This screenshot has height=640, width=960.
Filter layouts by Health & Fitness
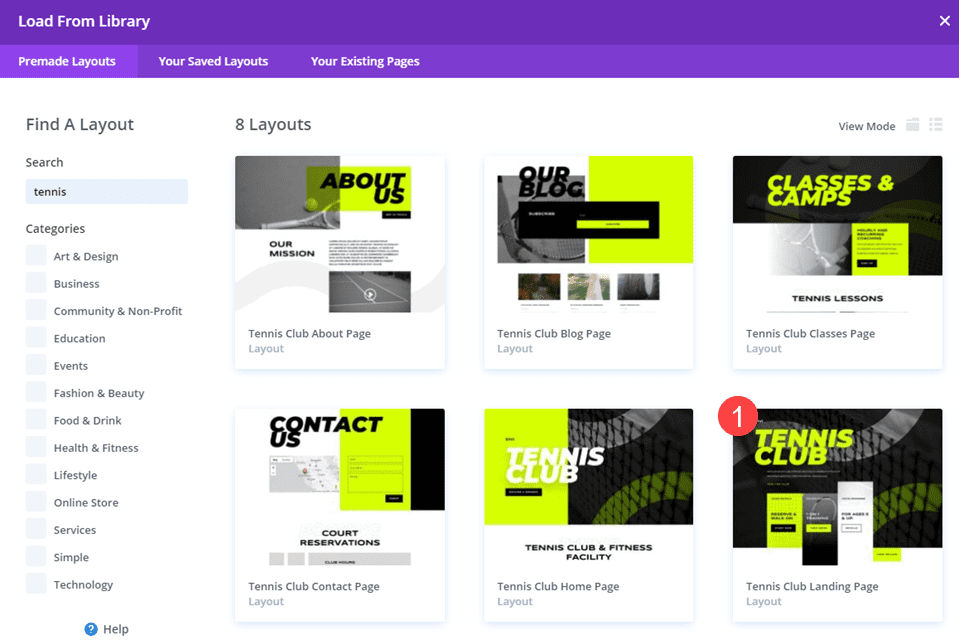point(37,447)
